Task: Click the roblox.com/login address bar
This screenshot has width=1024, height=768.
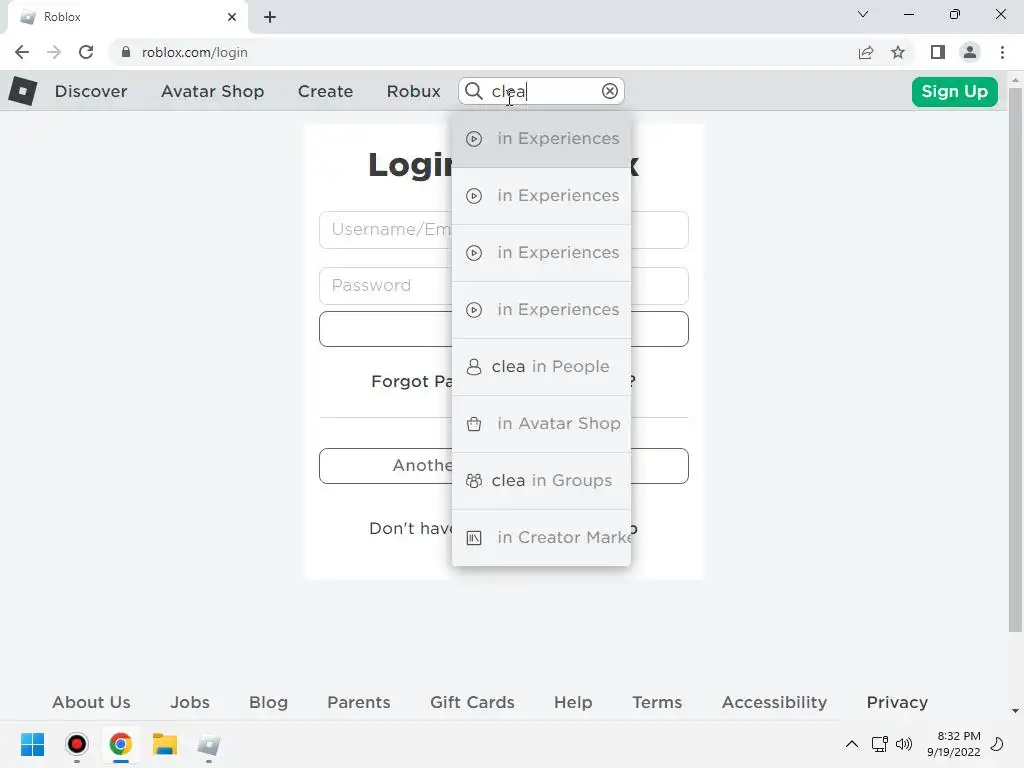Action: tap(195, 52)
